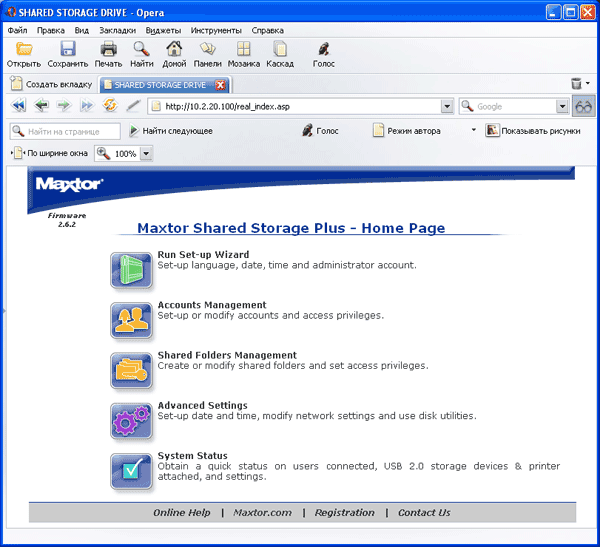Open the Инструменты menu
The width and height of the screenshot is (600, 547).
[216, 30]
